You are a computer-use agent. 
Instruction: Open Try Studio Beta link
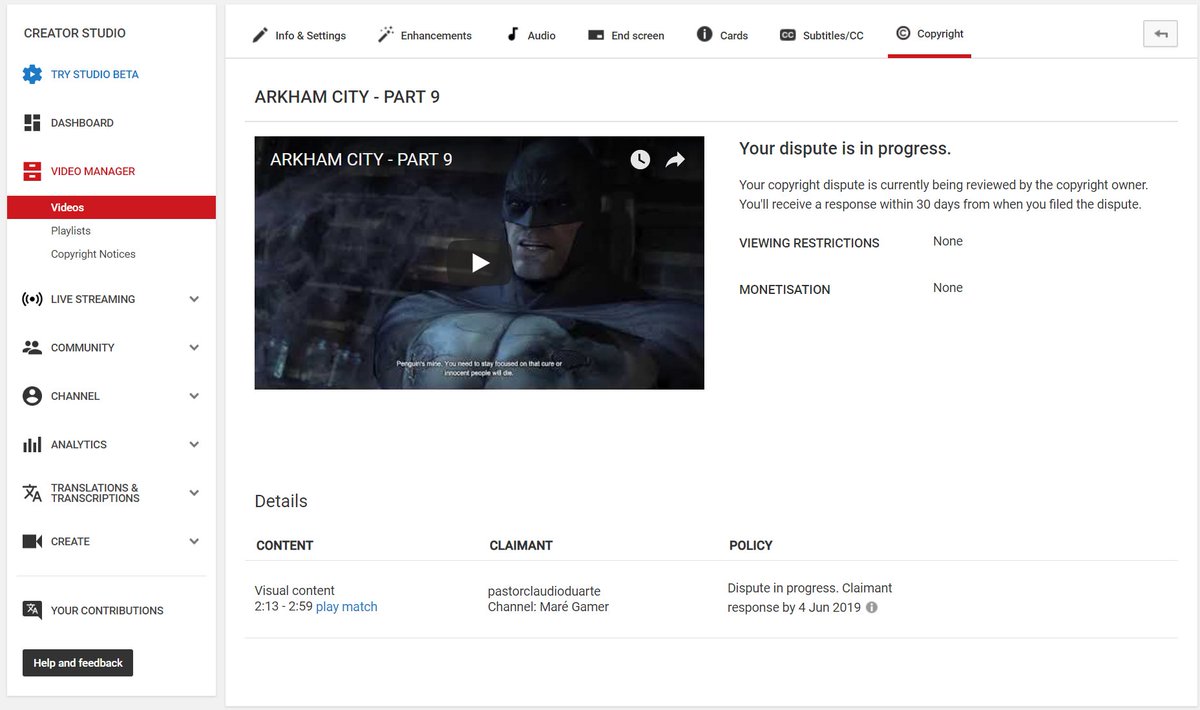95,75
